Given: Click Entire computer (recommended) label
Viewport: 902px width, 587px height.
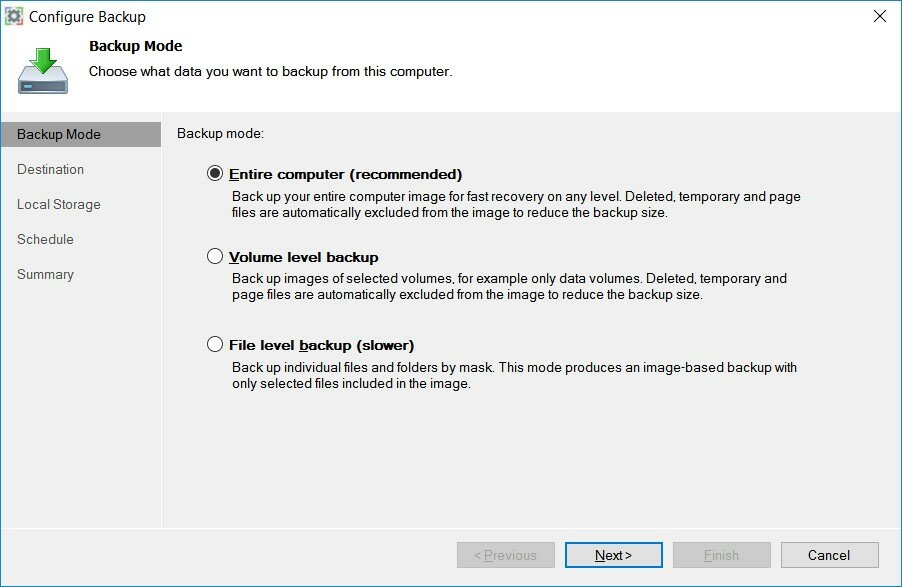Looking at the screenshot, I should 345,174.
